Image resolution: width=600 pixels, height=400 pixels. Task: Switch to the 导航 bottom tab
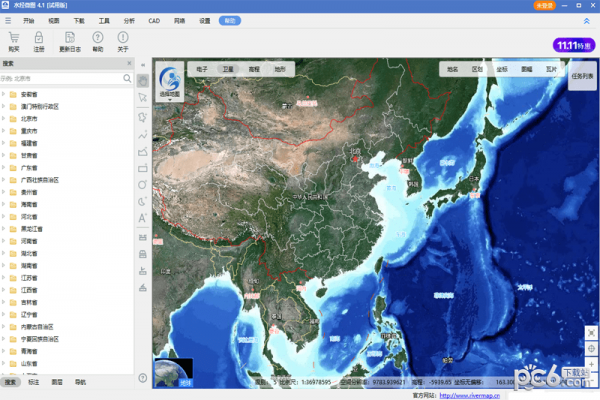[x=80, y=382]
